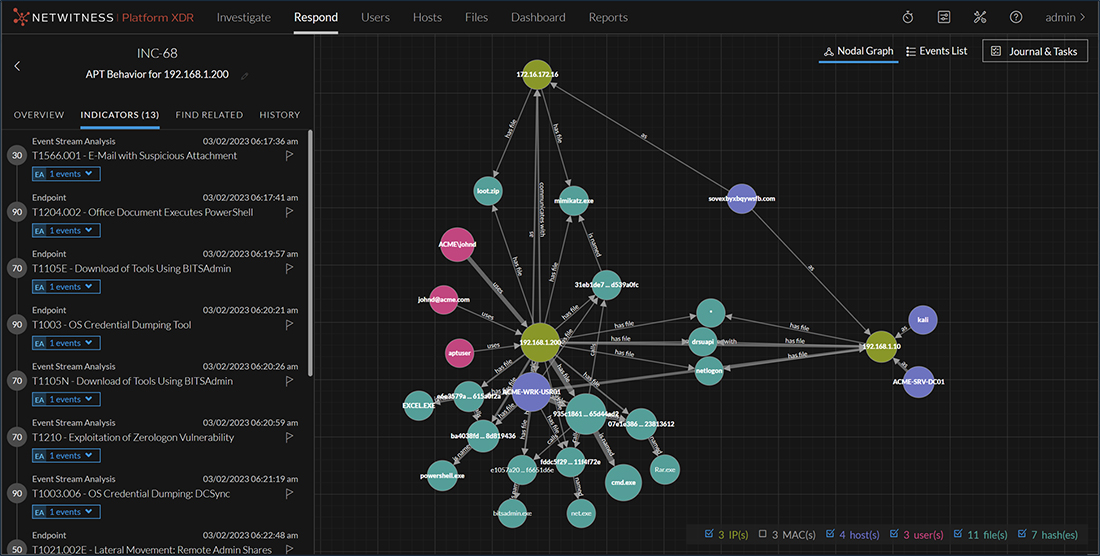Toggle the IP(s) filter checkbox
The width and height of the screenshot is (1100, 556).
point(709,534)
